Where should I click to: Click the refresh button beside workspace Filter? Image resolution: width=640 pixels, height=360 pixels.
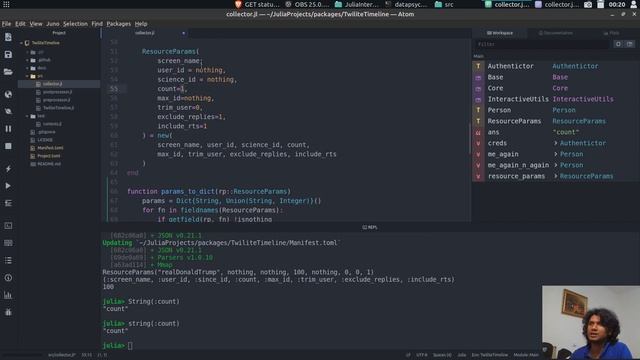pyautogui.click(x=618, y=44)
